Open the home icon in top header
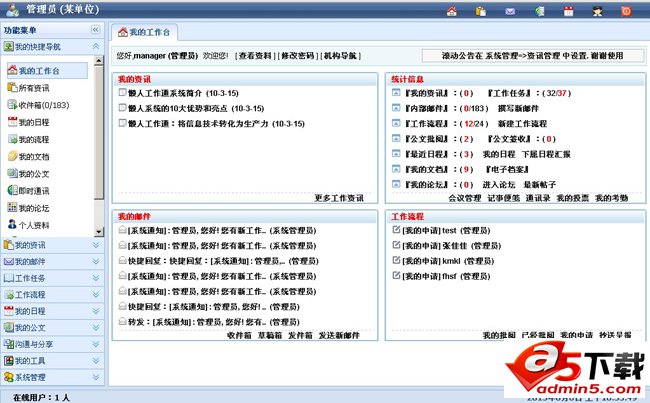Screen dimensions: 650x403 pos(452,11)
